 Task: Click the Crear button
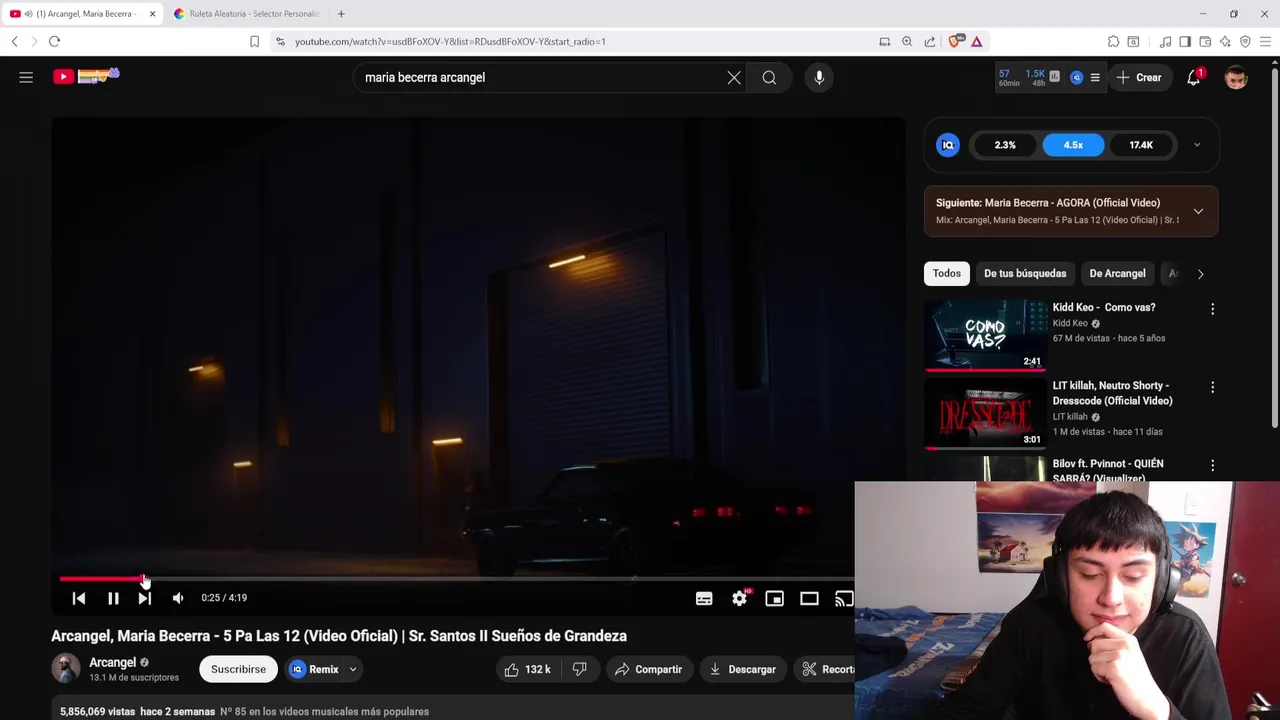point(1139,77)
